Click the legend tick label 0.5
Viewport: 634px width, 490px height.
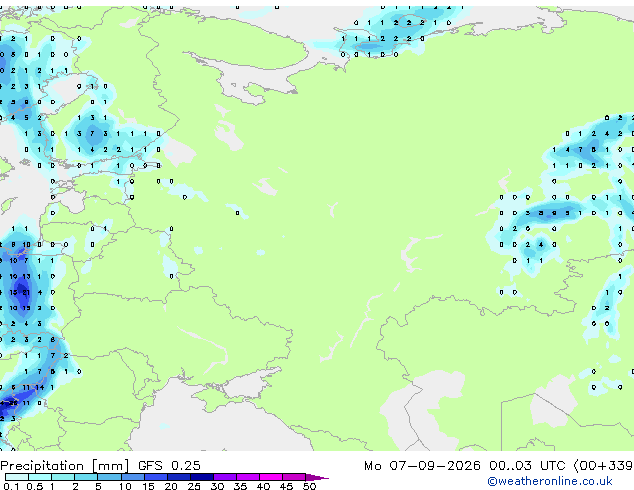(35, 486)
